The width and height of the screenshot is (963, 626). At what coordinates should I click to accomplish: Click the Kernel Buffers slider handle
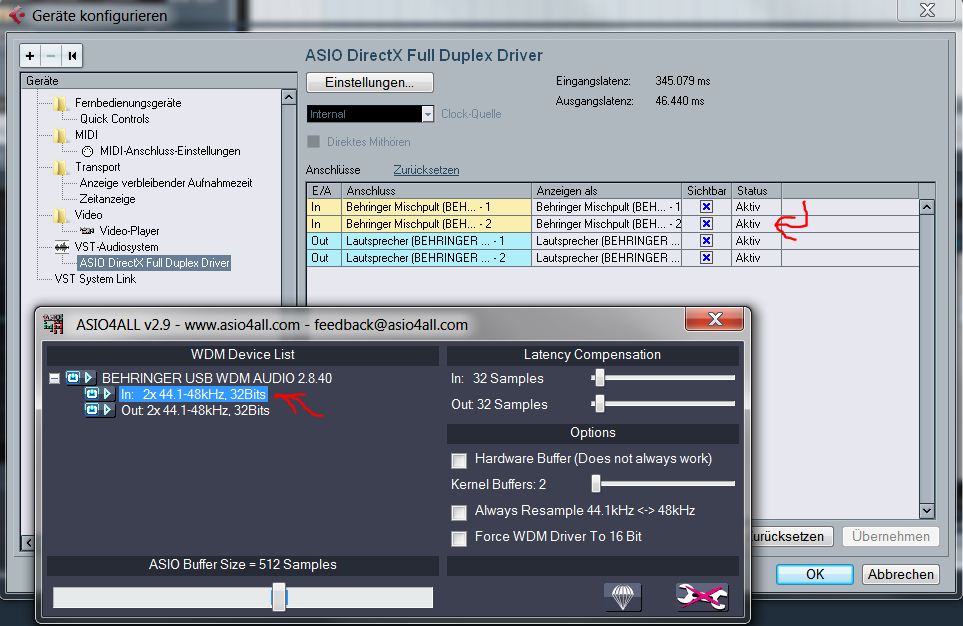click(596, 483)
